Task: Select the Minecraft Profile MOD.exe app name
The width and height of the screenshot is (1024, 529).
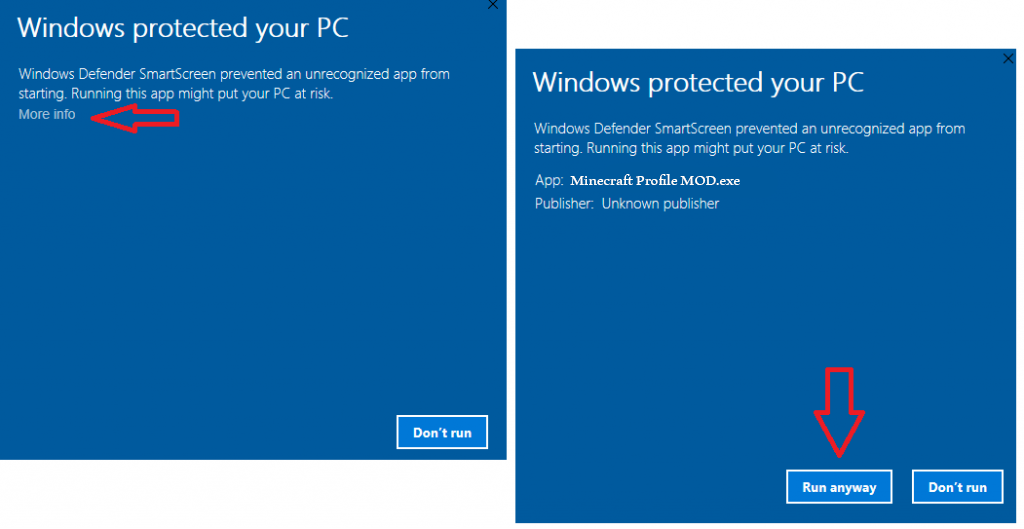Action: 655,181
